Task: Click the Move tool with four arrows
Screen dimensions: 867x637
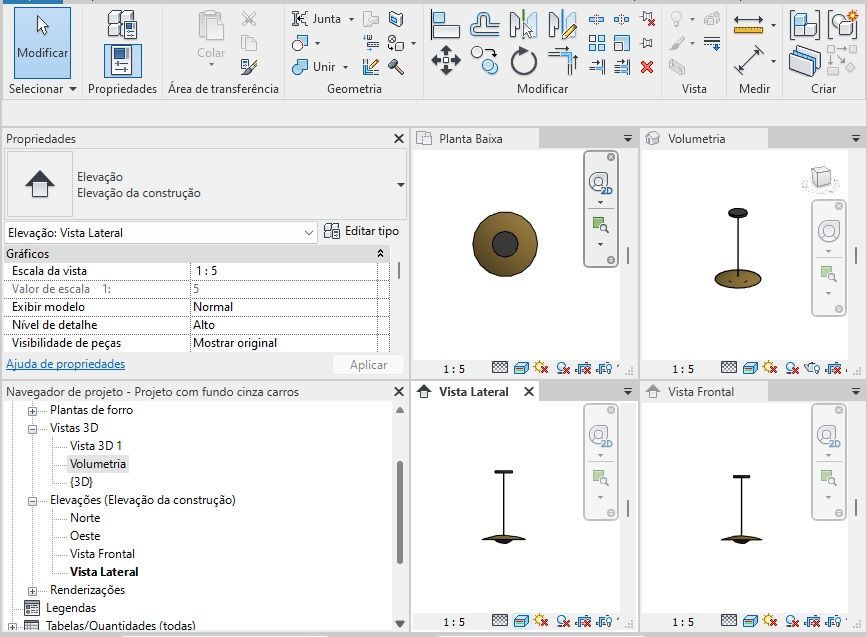Action: point(445,61)
